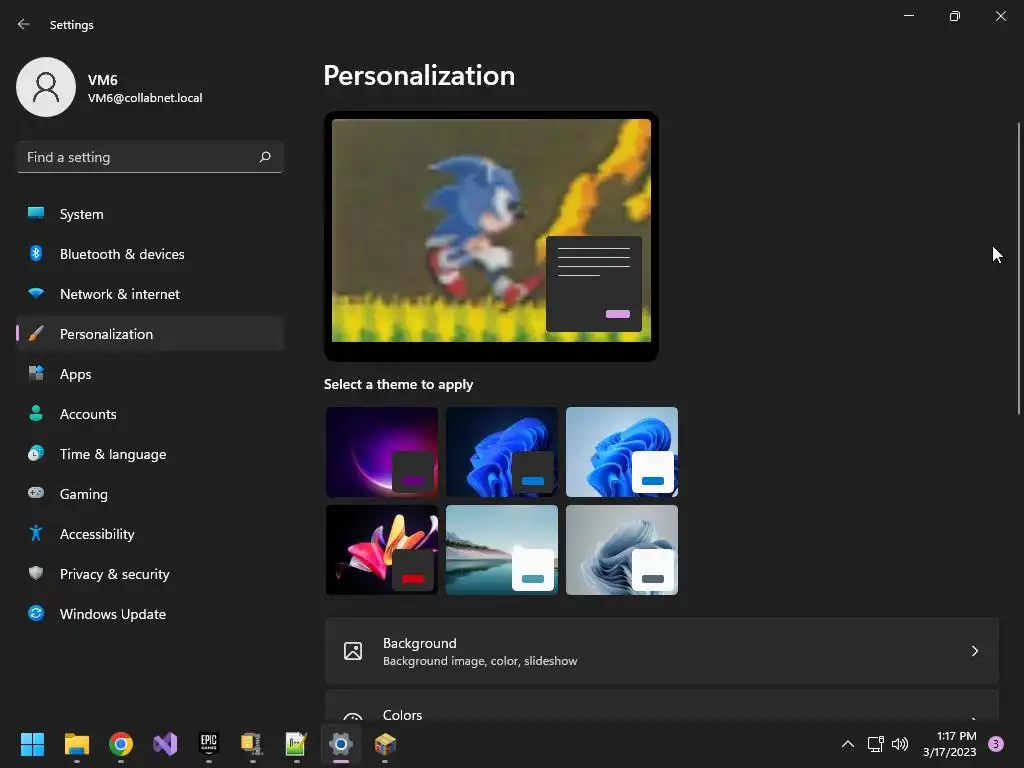The image size is (1024, 768).
Task: Click the Accessibility label in sidebar
Action: click(97, 534)
